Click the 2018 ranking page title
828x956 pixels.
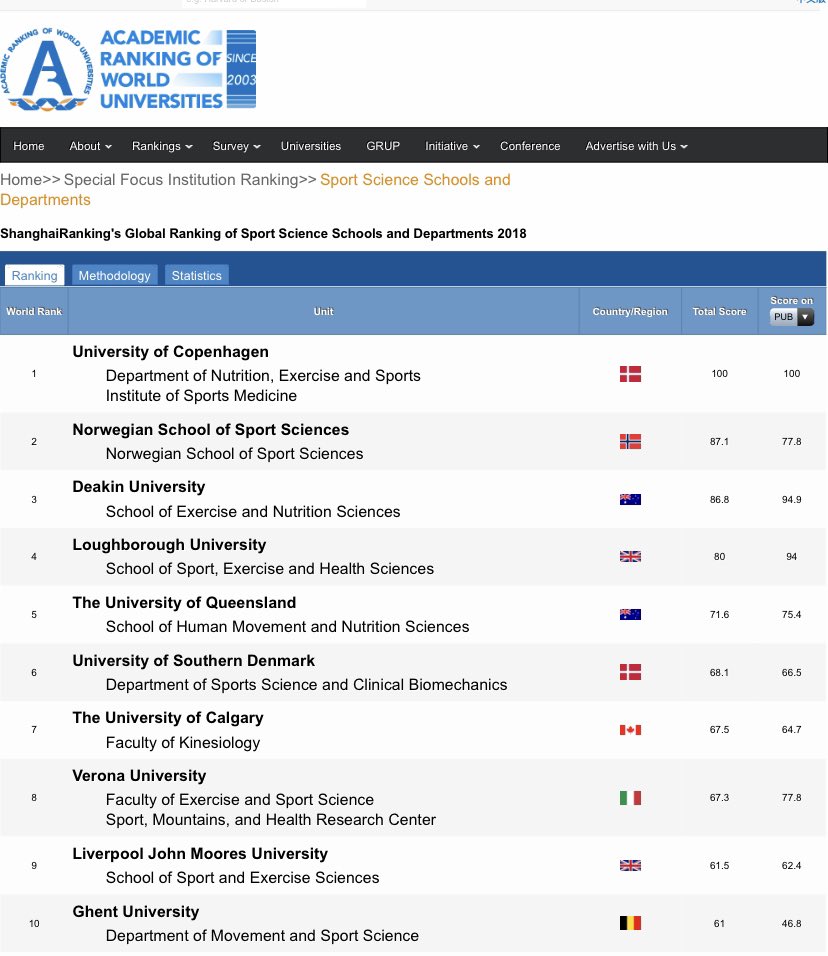263,234
